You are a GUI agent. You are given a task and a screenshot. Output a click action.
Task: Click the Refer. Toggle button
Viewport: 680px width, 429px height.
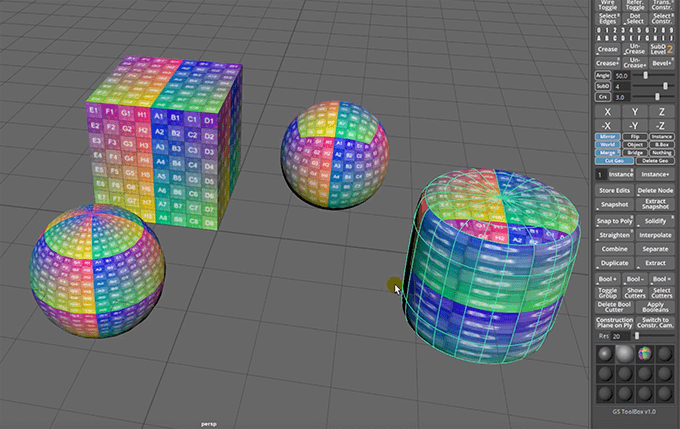[x=635, y=5]
